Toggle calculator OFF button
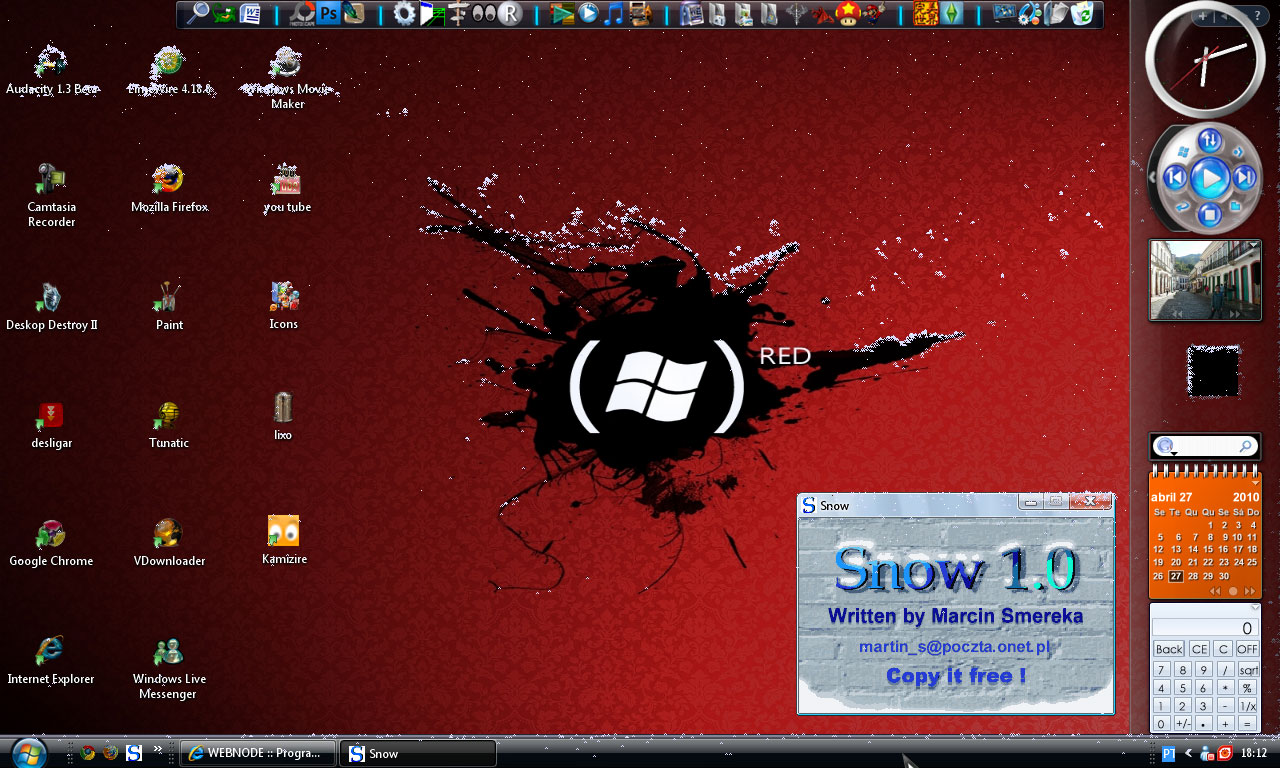This screenshot has height=768, width=1280. (x=1248, y=649)
